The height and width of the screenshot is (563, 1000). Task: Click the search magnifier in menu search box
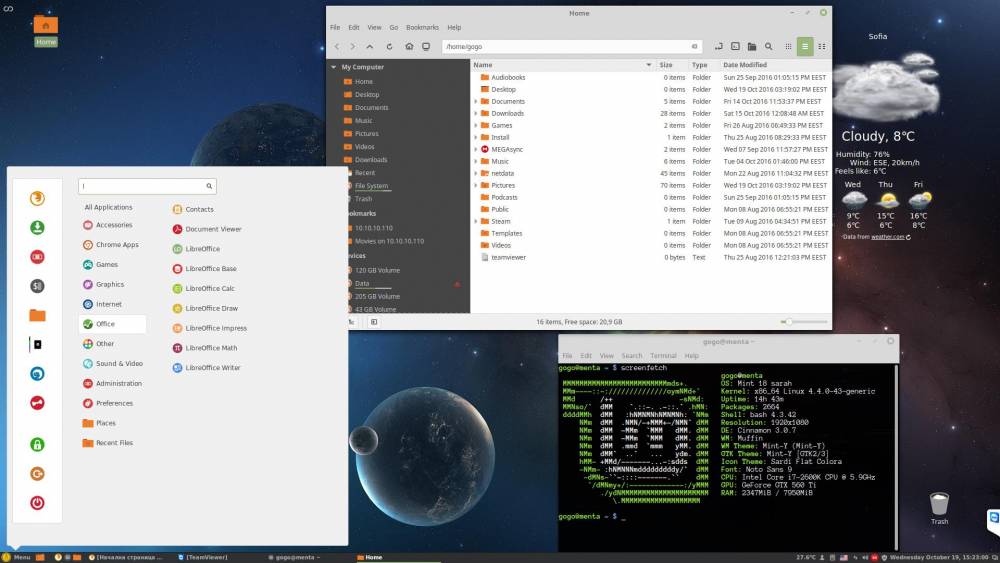point(209,186)
